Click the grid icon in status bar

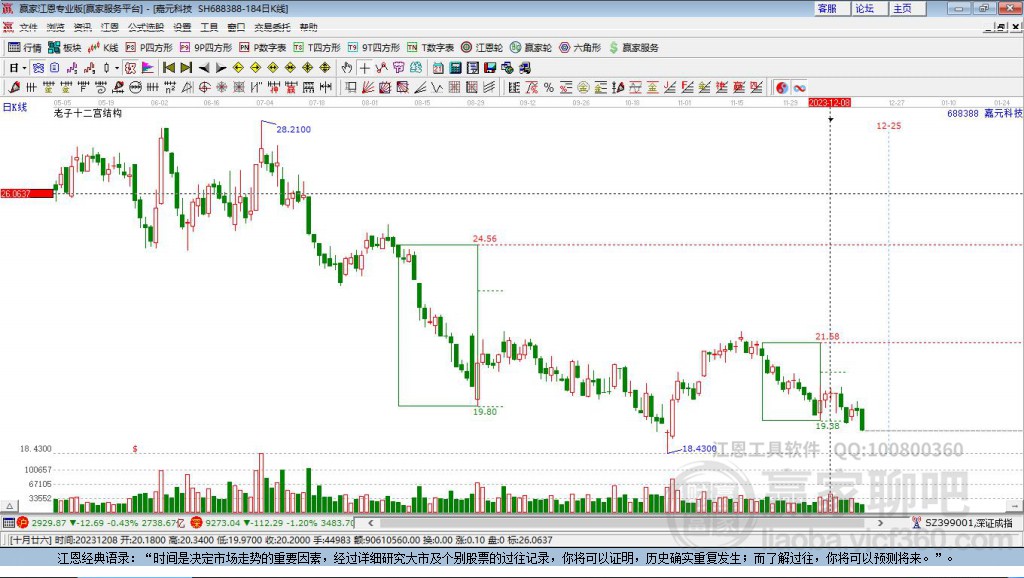point(8,522)
